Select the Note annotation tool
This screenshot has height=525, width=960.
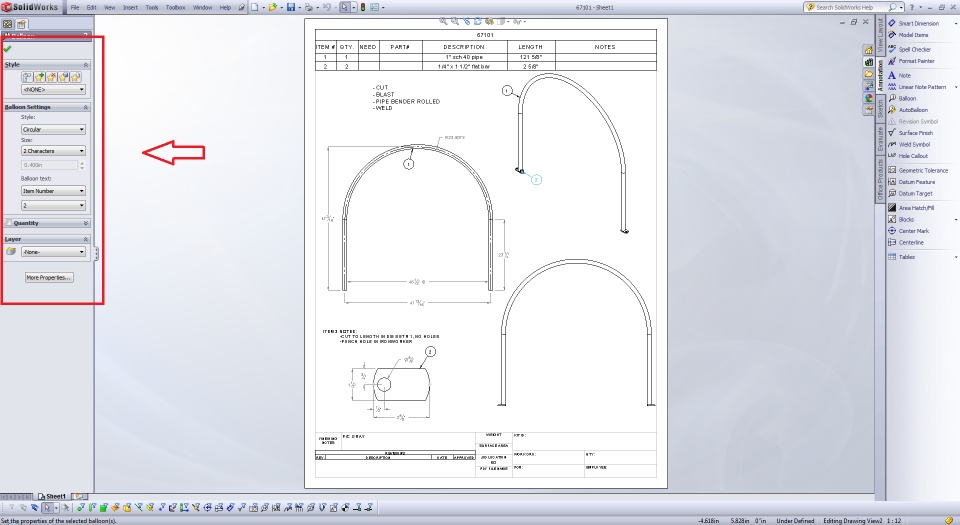pos(899,75)
